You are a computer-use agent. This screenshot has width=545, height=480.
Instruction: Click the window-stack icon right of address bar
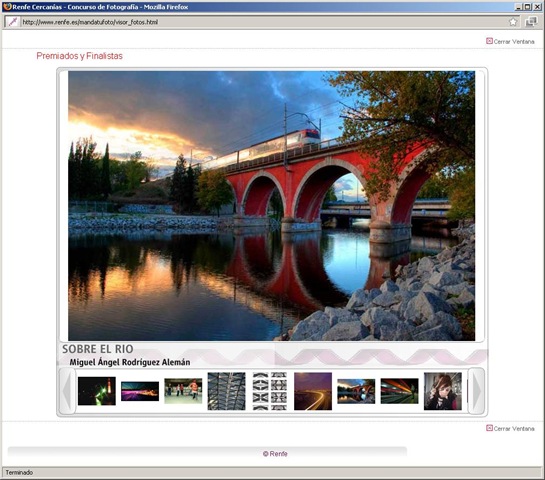(531, 22)
